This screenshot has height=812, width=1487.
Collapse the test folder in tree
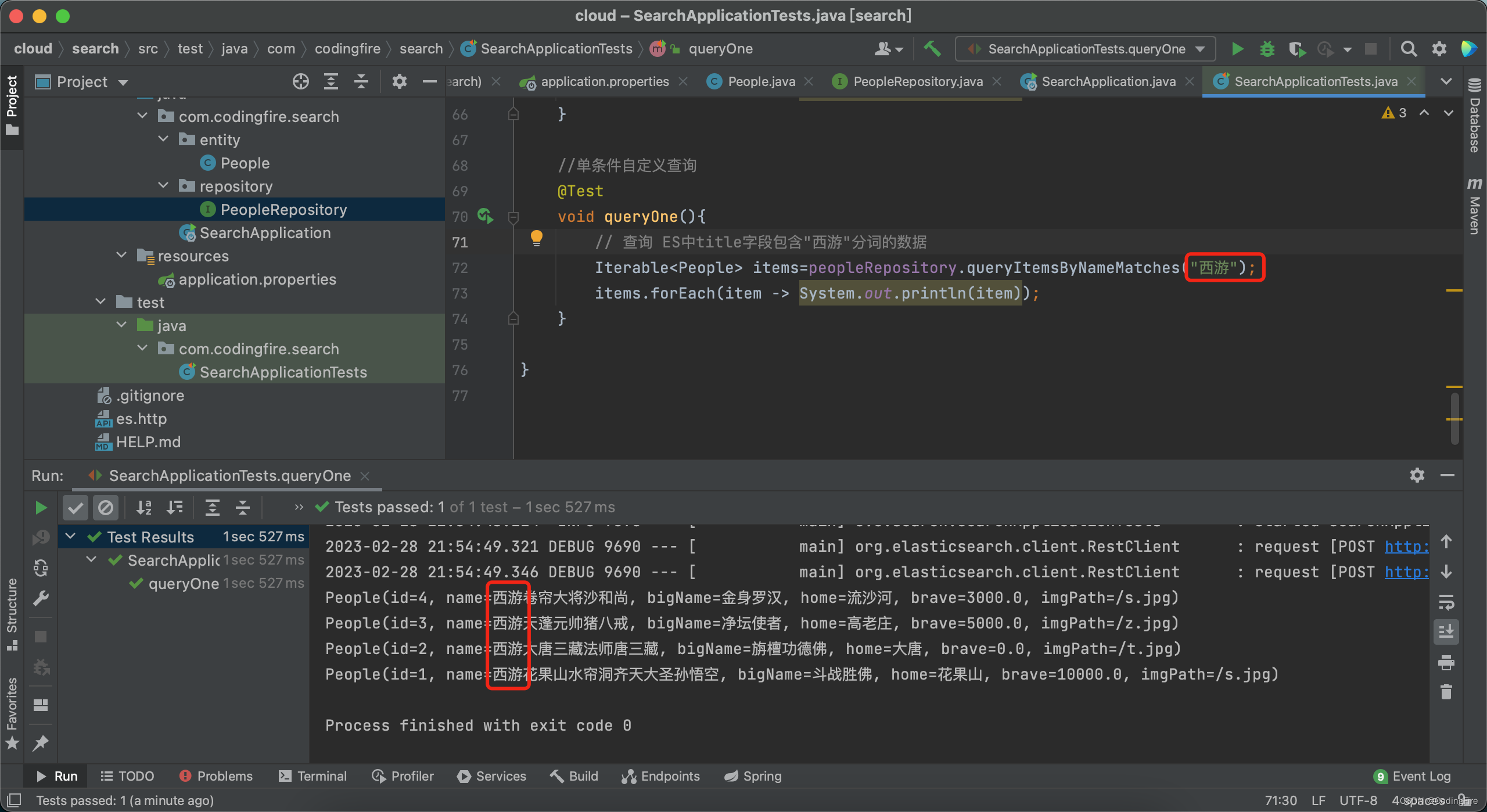tap(101, 302)
